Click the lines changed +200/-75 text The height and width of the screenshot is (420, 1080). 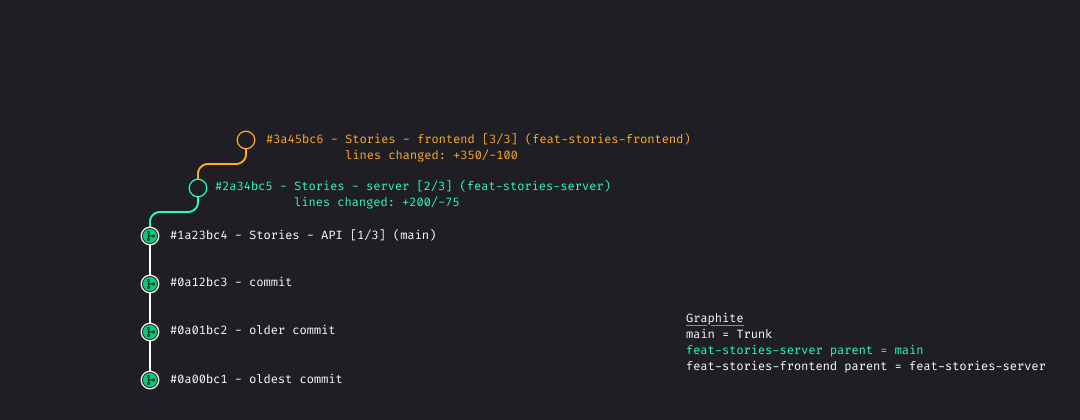[376, 202]
